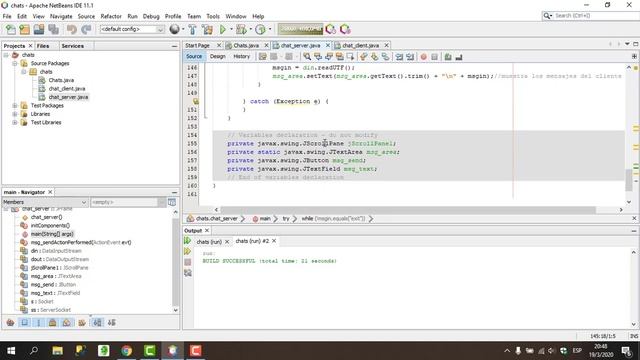Image resolution: width=640 pixels, height=360 pixels.
Task: Click the Navigator filter settings icon
Action: coord(172,202)
